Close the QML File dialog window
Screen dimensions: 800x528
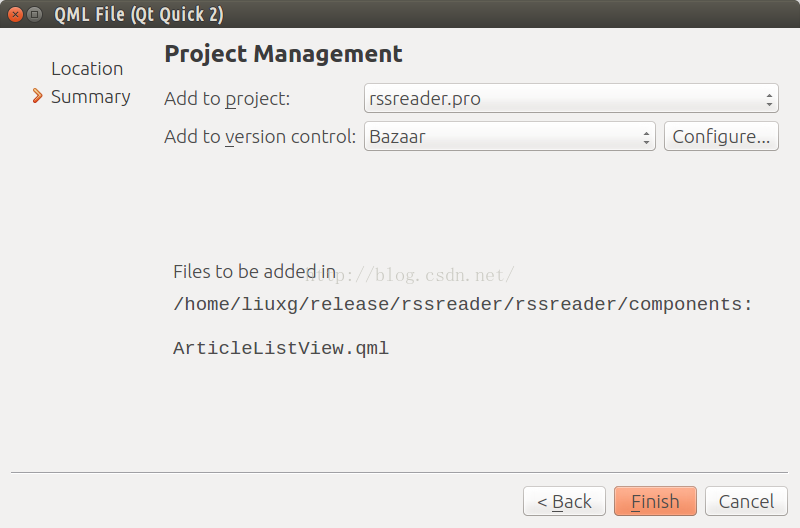click(x=16, y=14)
